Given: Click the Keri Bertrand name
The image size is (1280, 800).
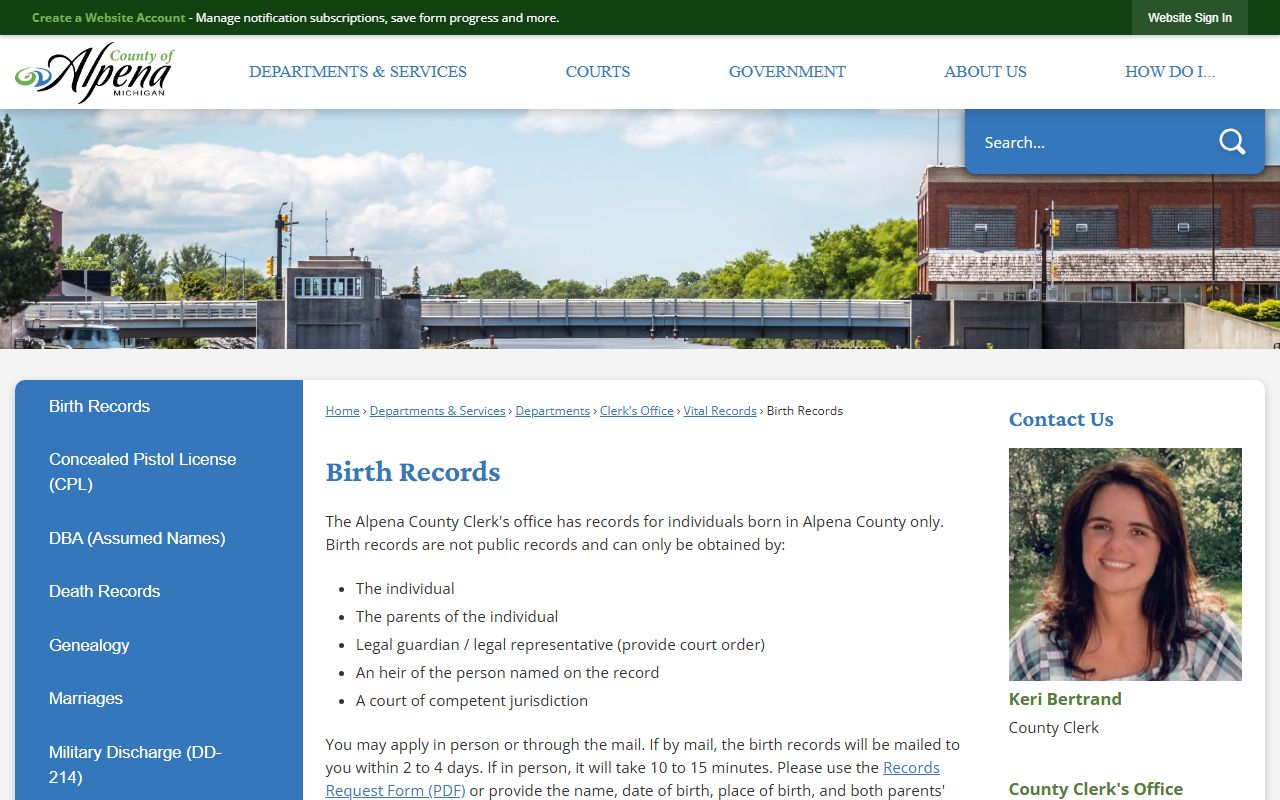Looking at the screenshot, I should pos(1065,699).
